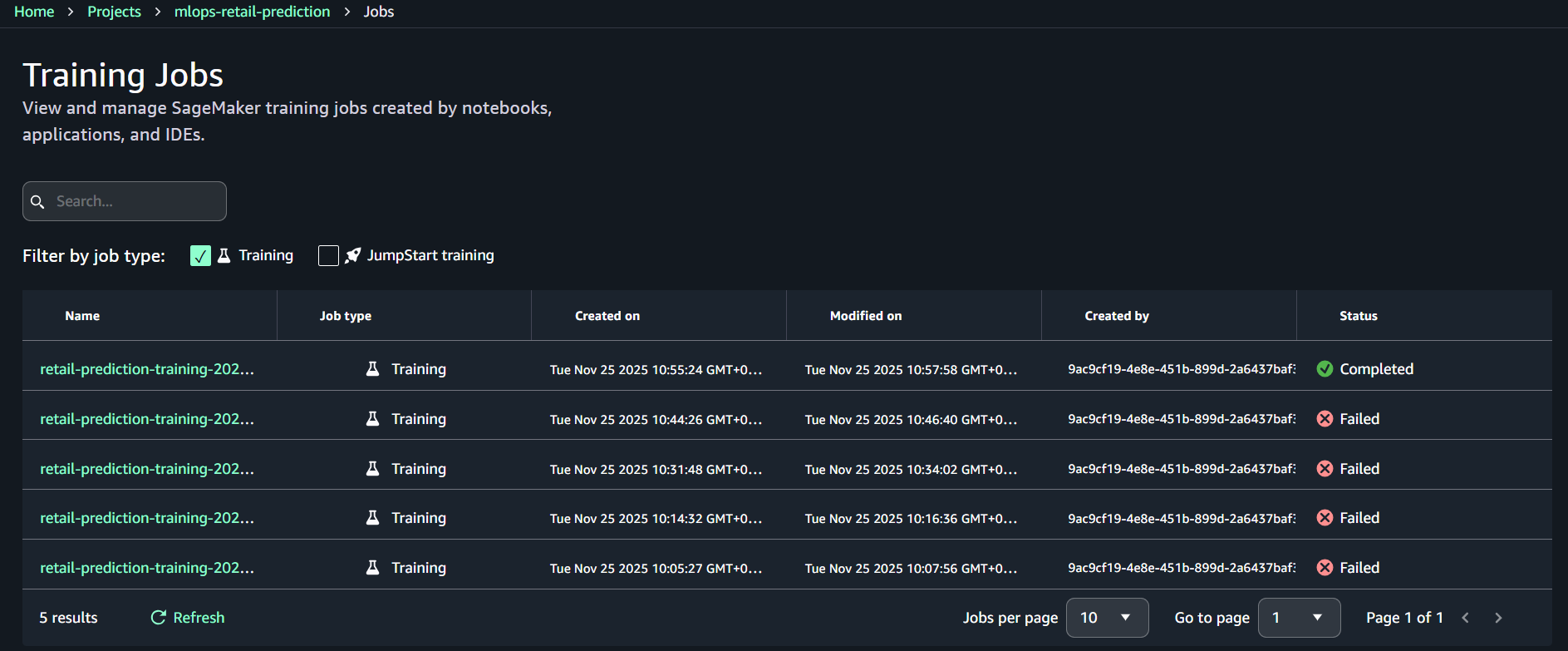Click the Jobs breadcrumb item
Viewport: 1568px width, 651px height.
[x=378, y=12]
